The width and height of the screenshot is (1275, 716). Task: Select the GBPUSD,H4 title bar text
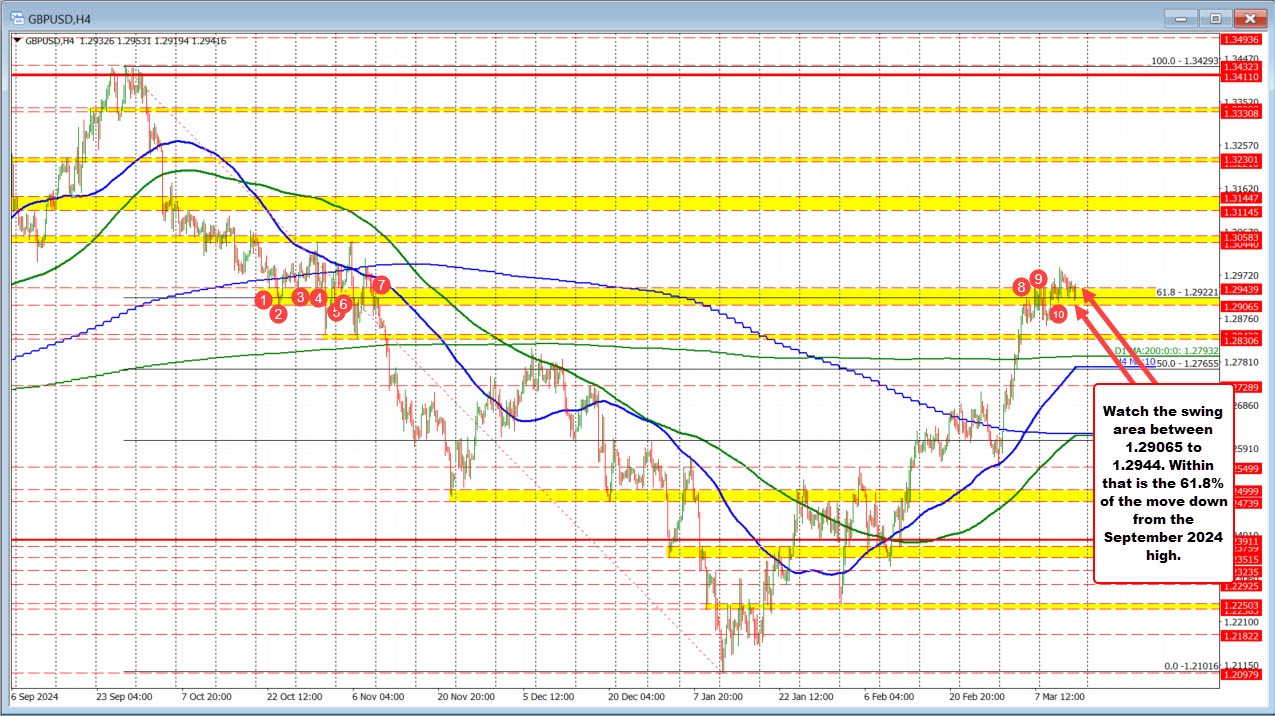point(59,17)
